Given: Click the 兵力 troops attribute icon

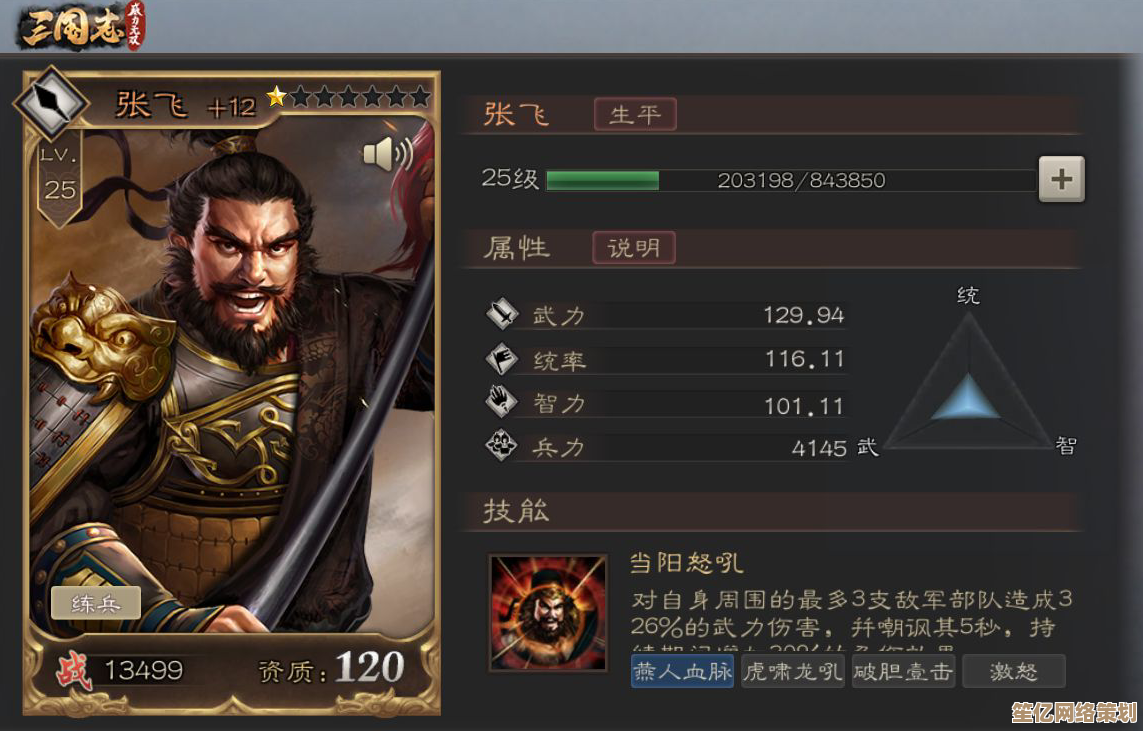Looking at the screenshot, I should (x=502, y=445).
